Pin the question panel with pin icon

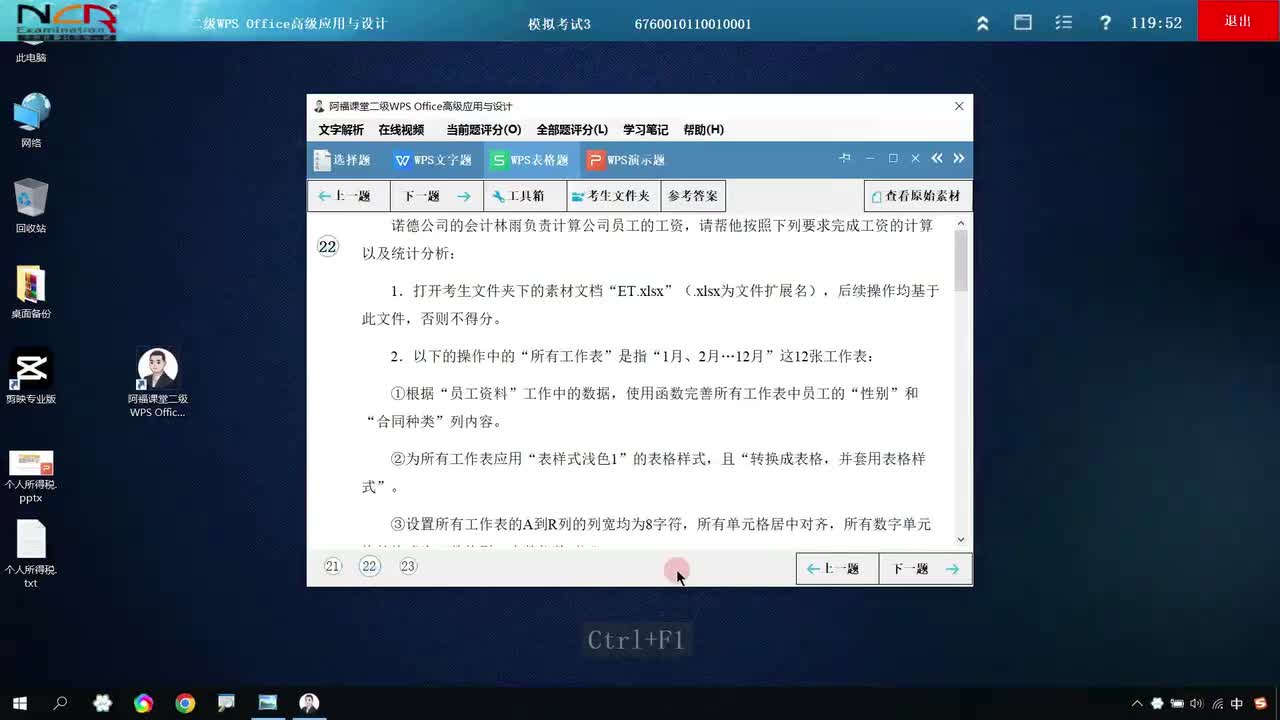845,158
